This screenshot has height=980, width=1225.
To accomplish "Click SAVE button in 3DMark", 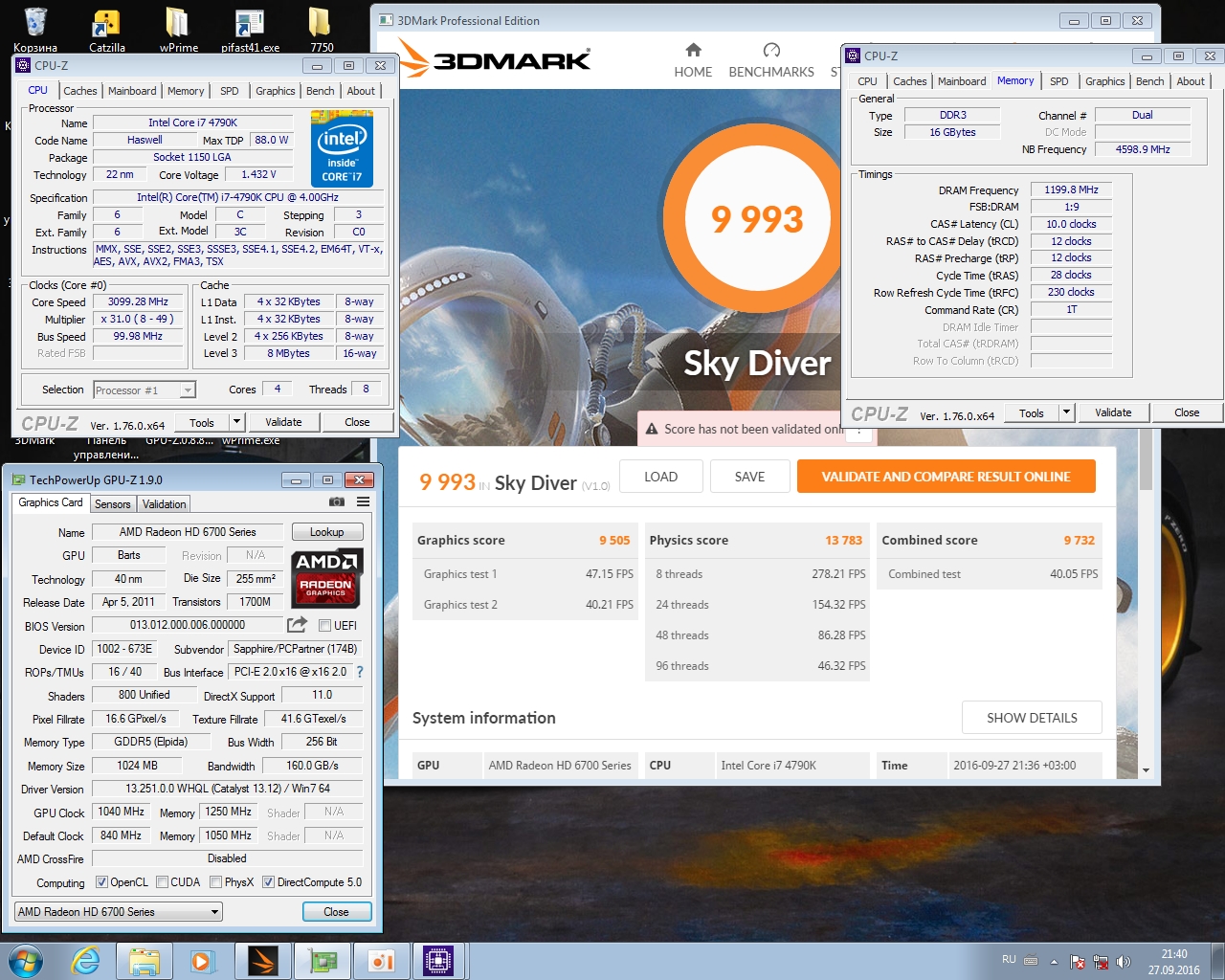I will [x=749, y=477].
